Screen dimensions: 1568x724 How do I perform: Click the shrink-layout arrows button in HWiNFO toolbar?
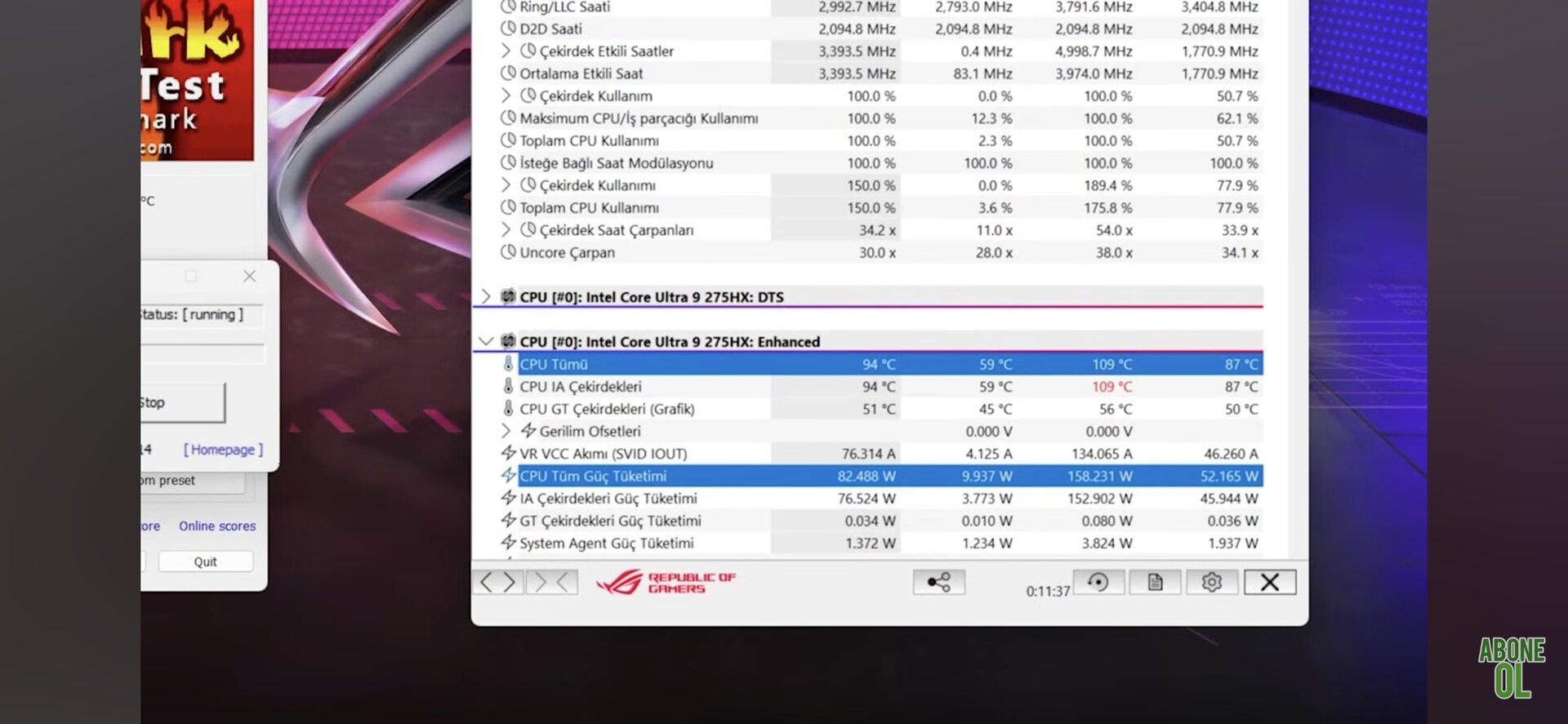[552, 582]
